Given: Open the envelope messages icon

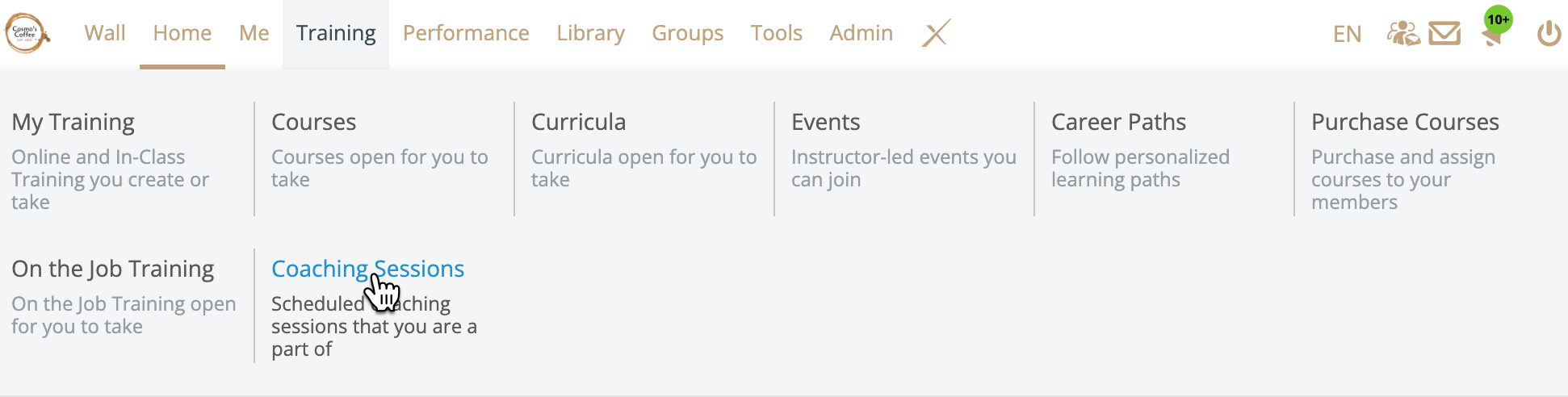Looking at the screenshot, I should (1444, 33).
